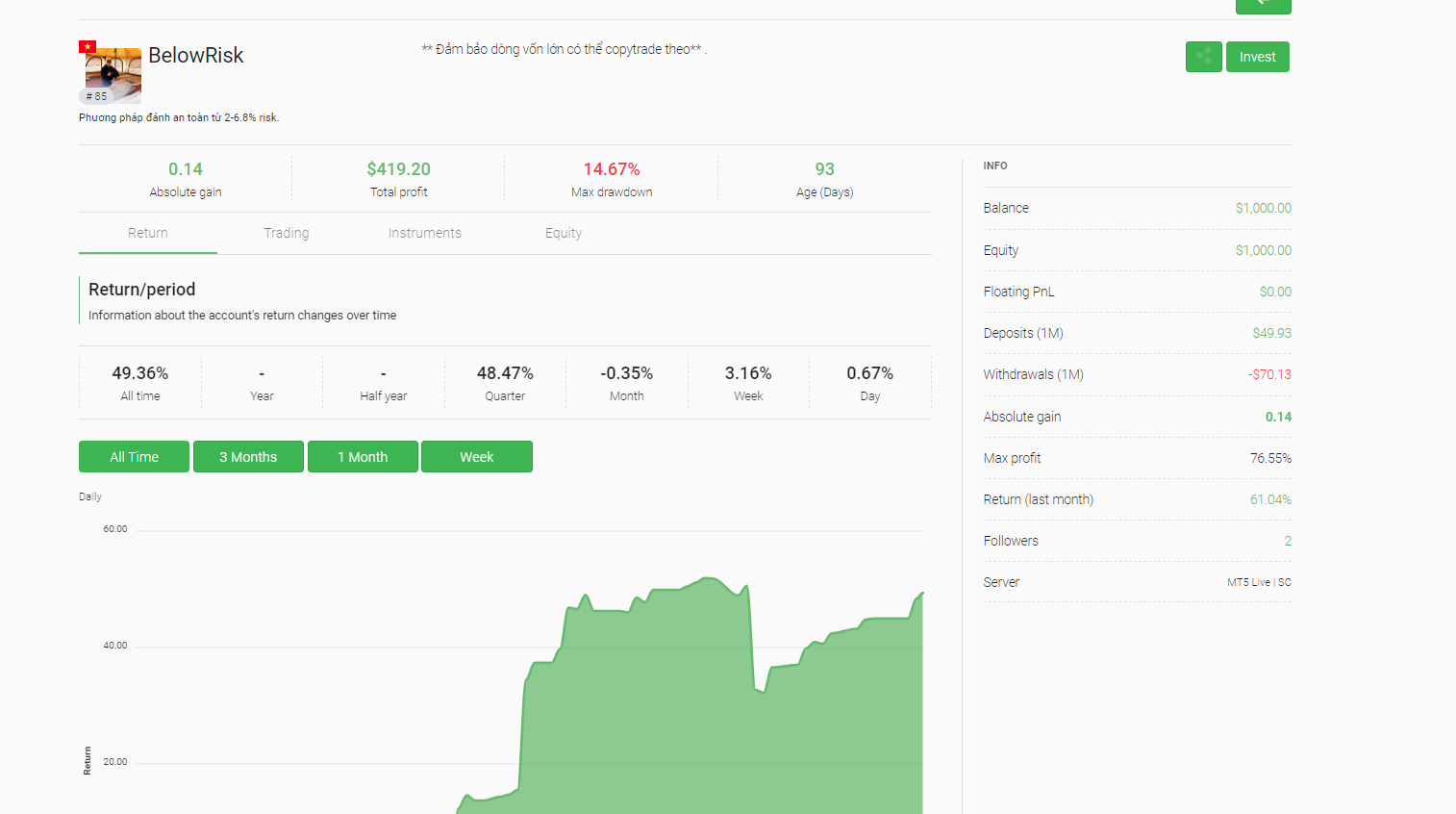Viewport: 1456px width, 814px height.
Task: Click the $419.20 Total profit stat
Action: (x=398, y=179)
